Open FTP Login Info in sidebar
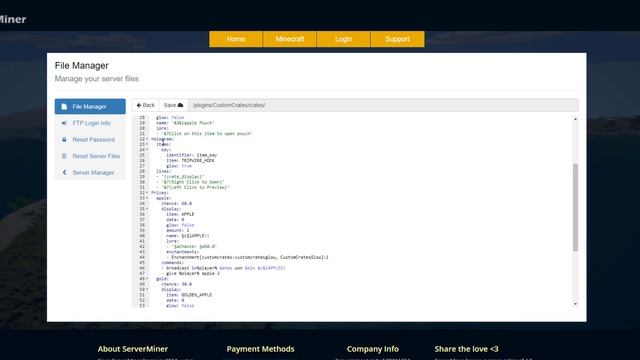640x360 pixels. tap(90, 123)
